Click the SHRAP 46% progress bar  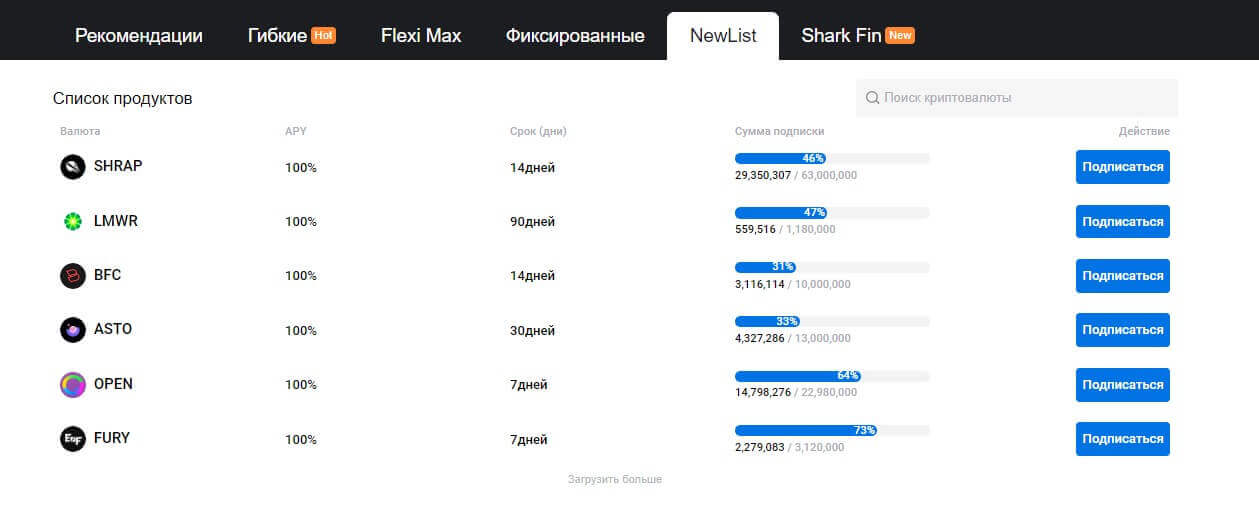pyautogui.click(x=832, y=158)
